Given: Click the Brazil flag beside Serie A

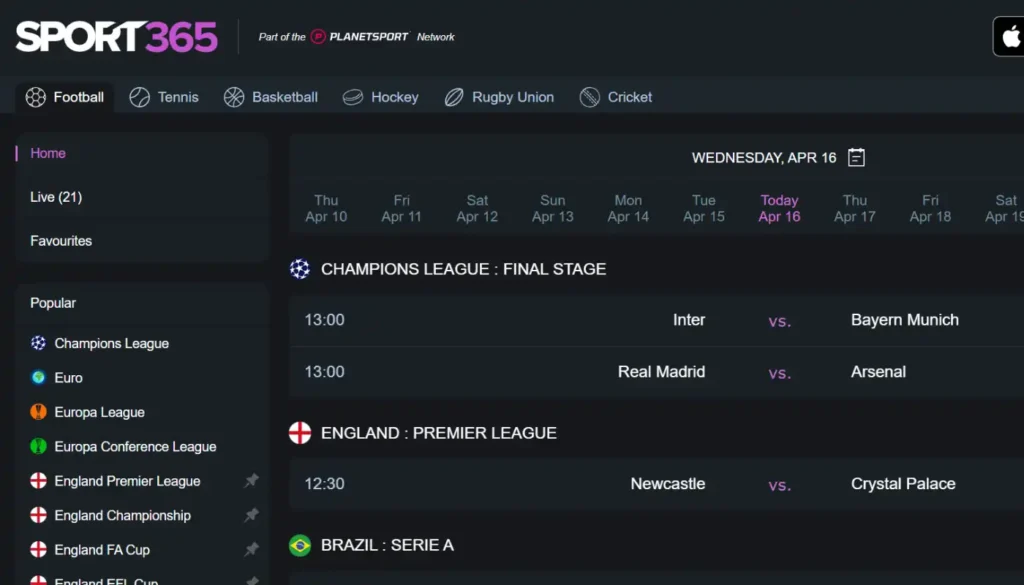Looking at the screenshot, I should click(x=300, y=545).
